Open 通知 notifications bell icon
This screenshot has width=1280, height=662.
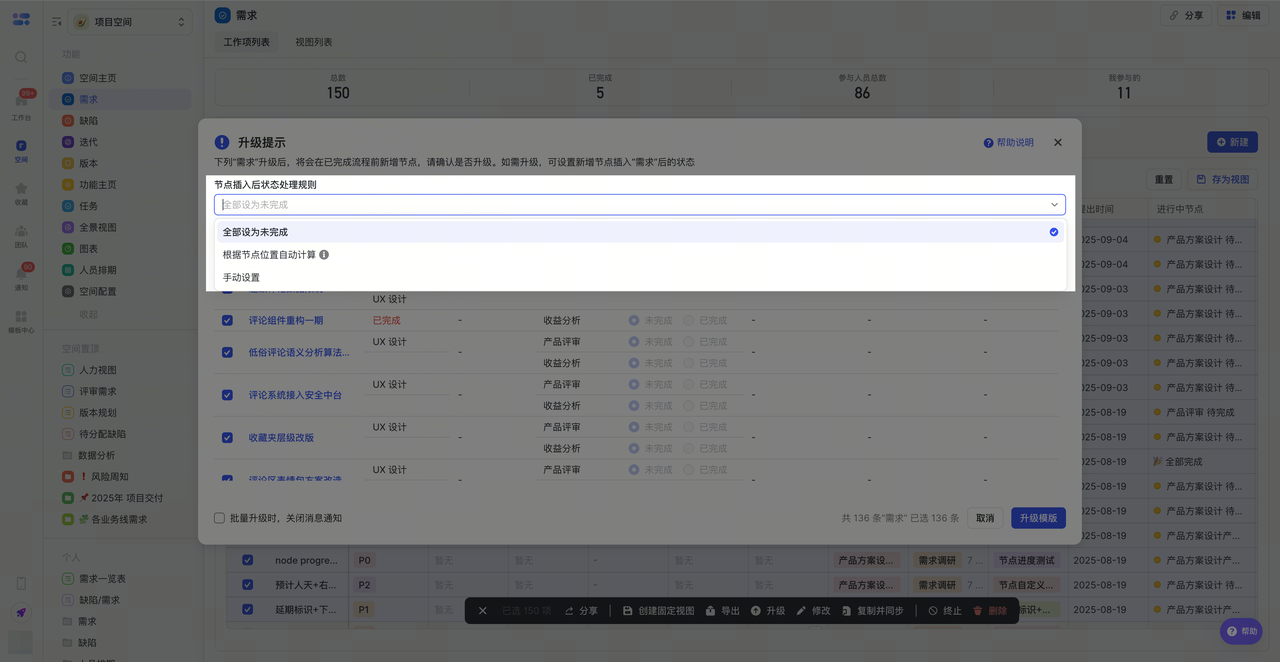pos(21,278)
